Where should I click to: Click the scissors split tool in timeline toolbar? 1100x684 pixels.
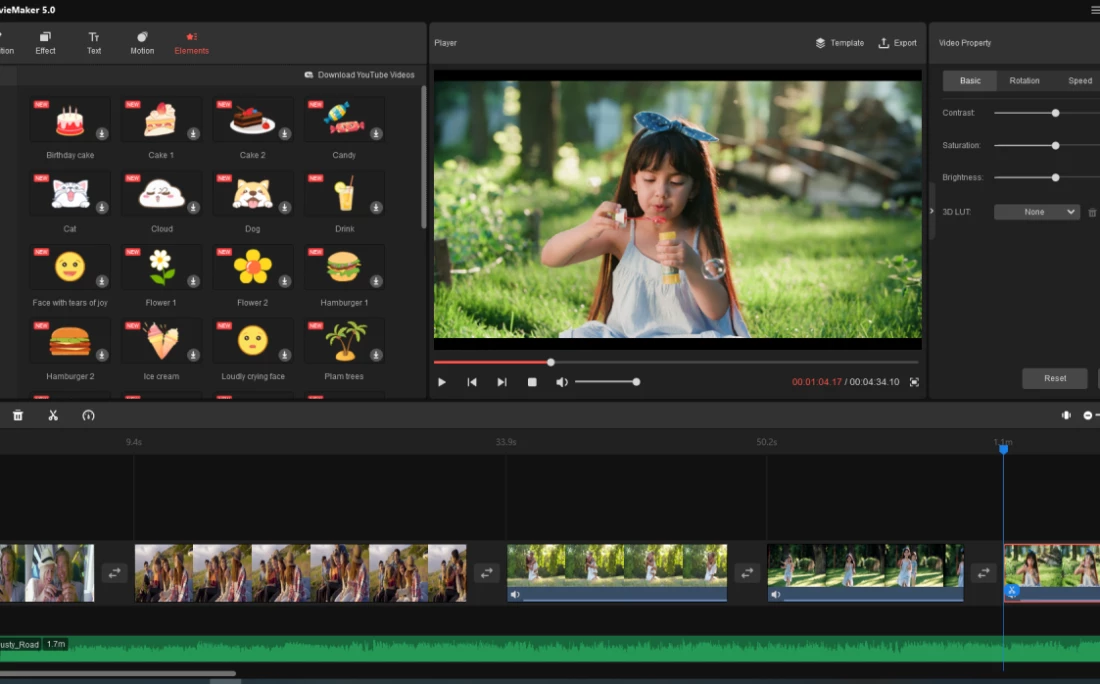53,415
